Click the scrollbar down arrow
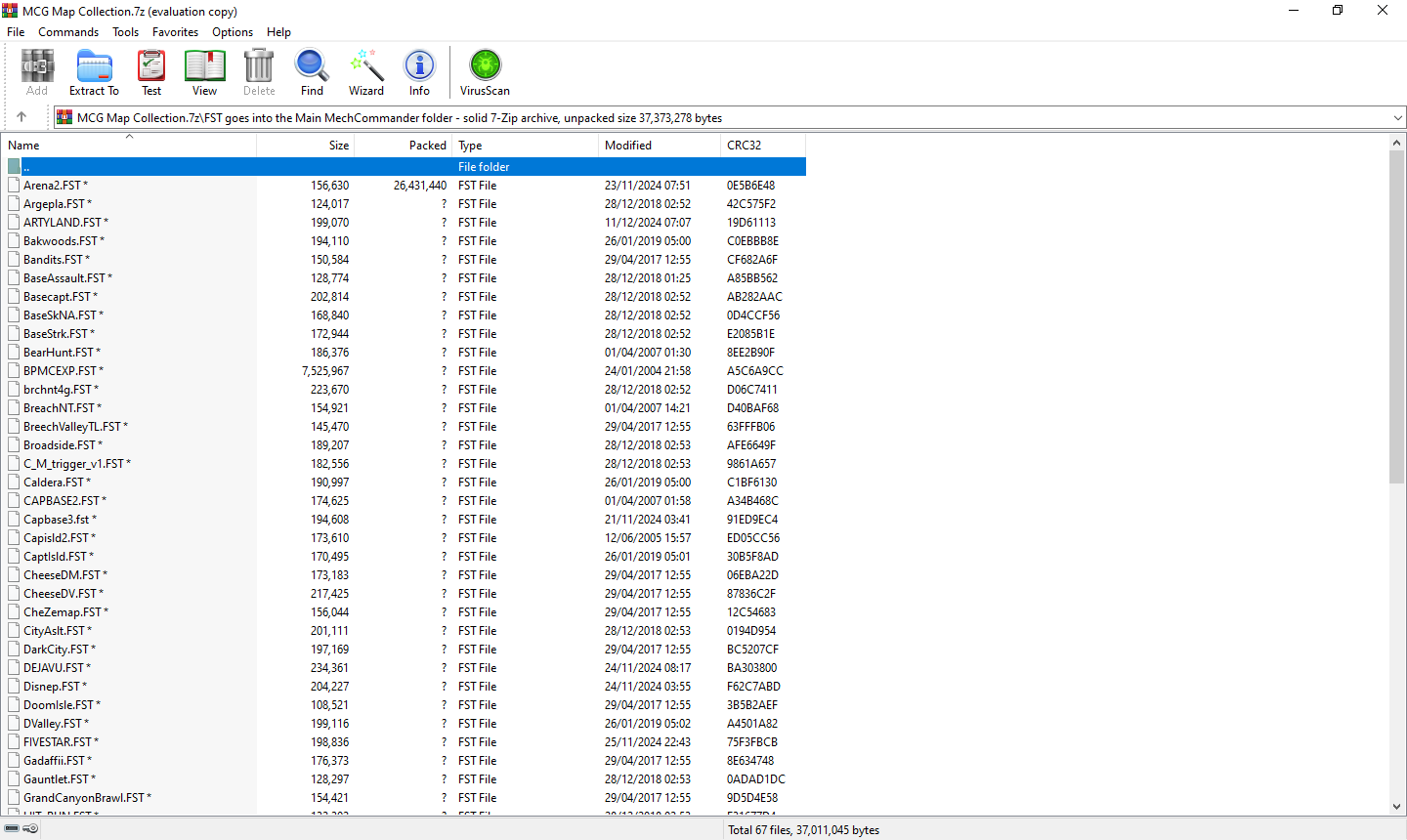This screenshot has height=840, width=1407. [1396, 807]
